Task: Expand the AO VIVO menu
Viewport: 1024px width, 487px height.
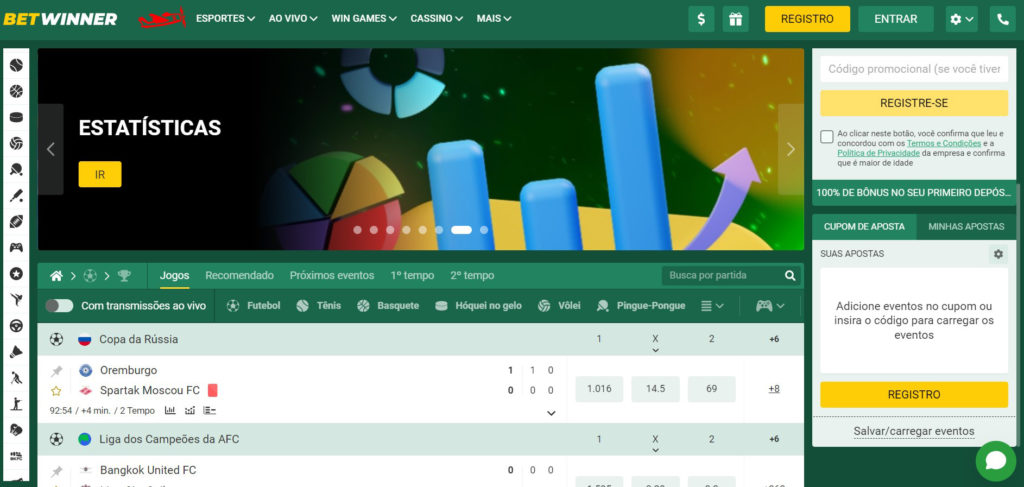Action: click(293, 19)
